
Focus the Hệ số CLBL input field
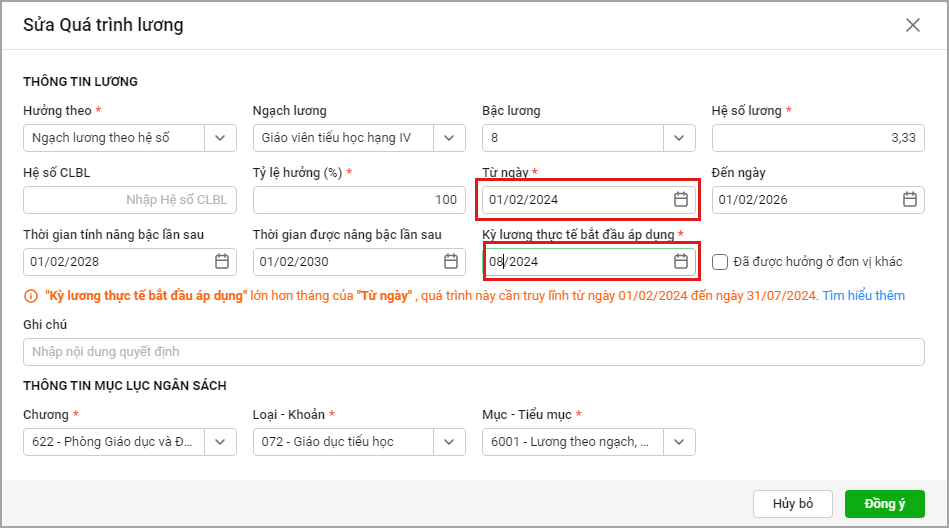[x=130, y=200]
